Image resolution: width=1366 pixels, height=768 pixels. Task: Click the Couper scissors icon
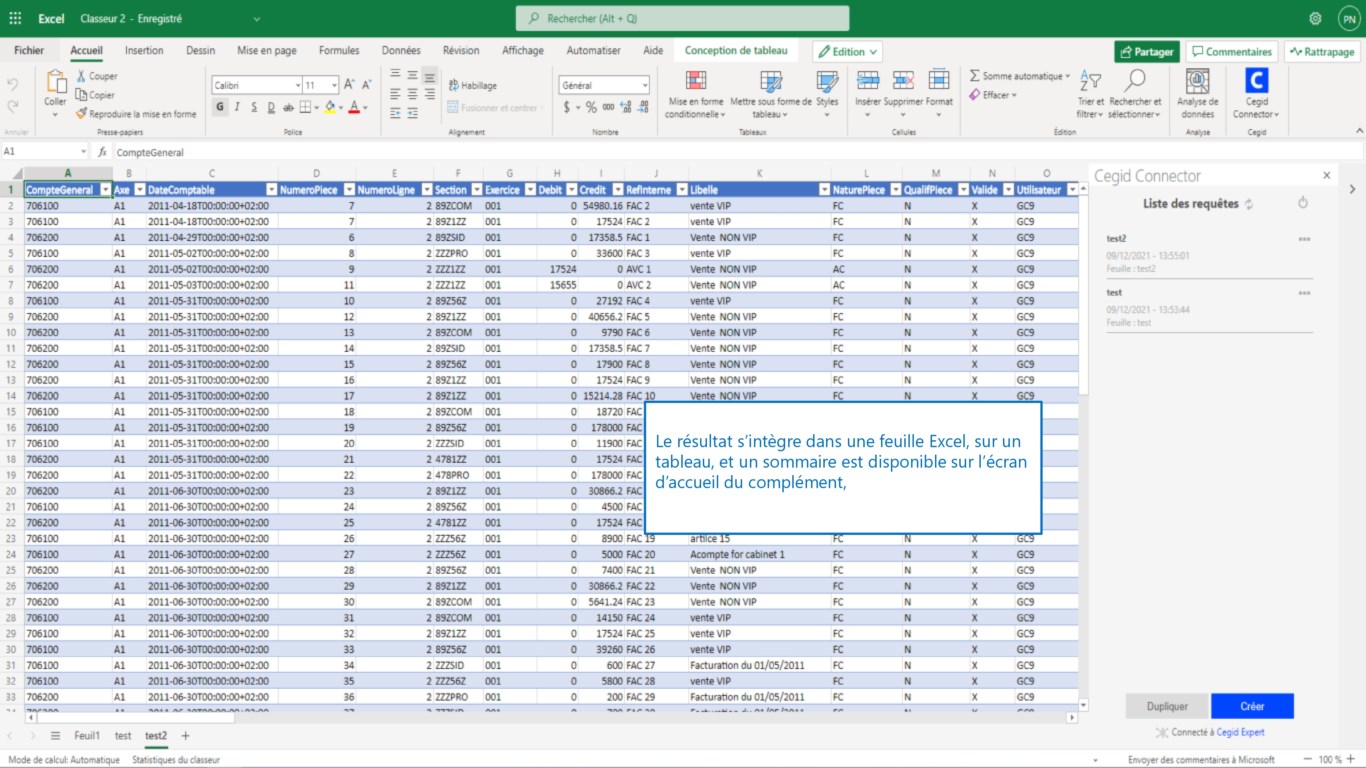82,76
